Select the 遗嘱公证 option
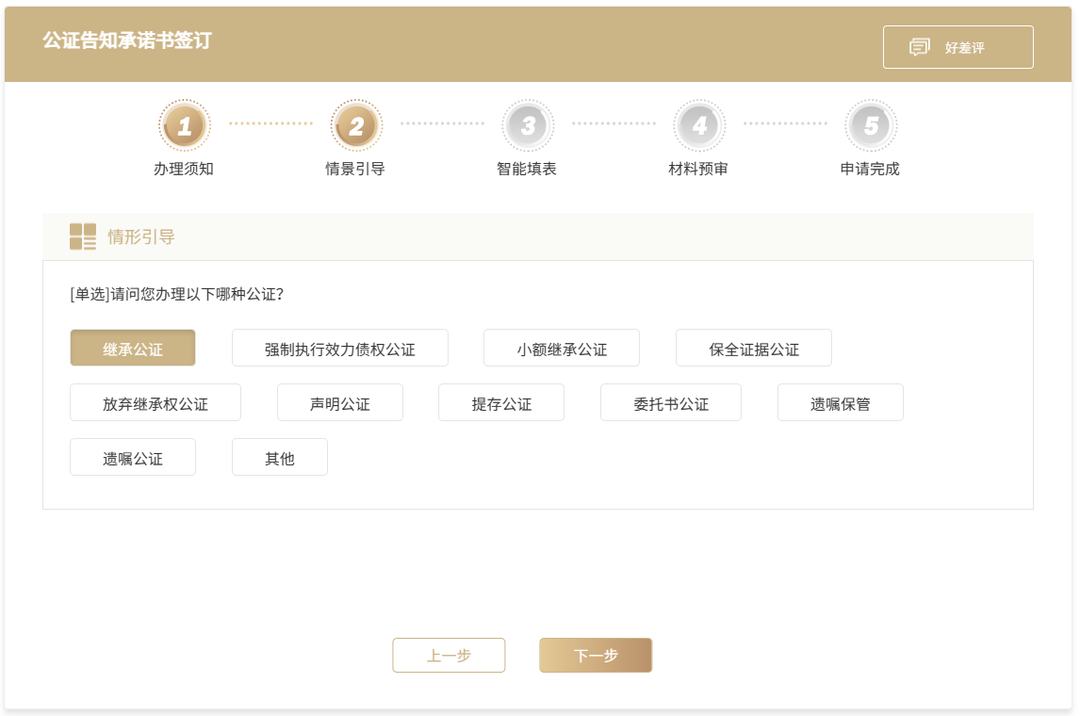Image resolution: width=1080 pixels, height=716 pixels. pos(133,458)
